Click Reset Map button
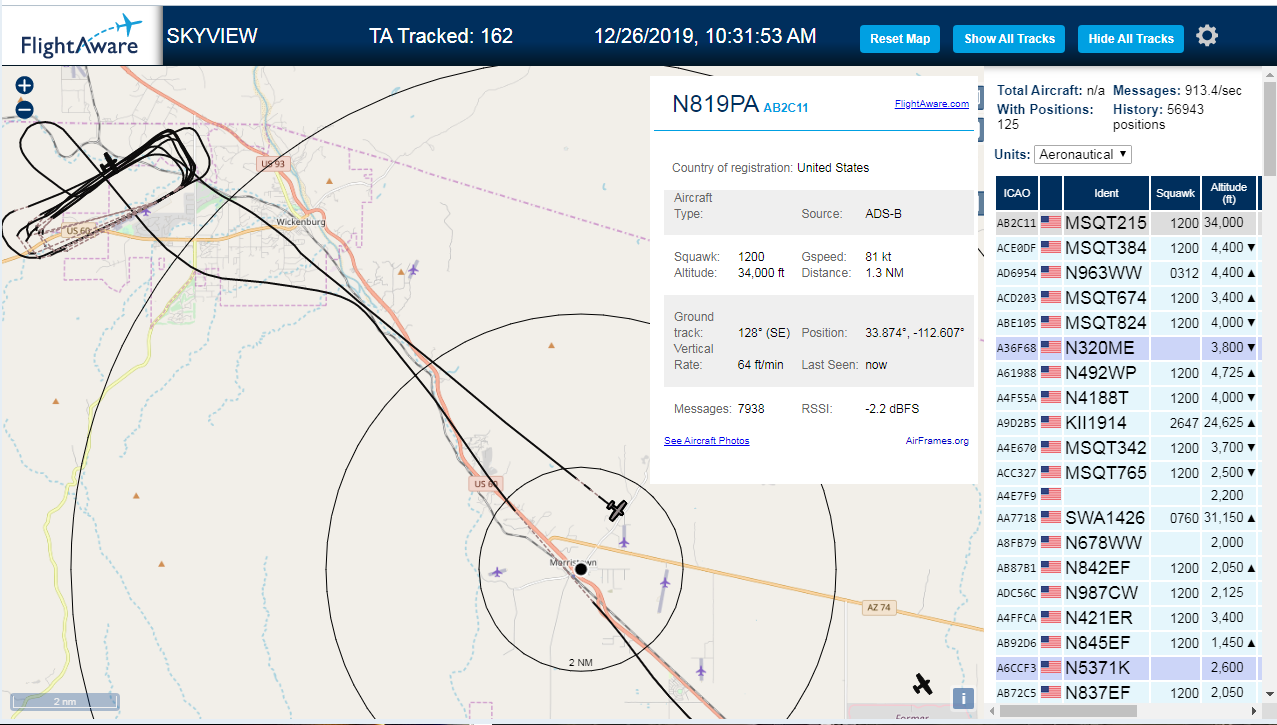1277x725 pixels. (900, 39)
